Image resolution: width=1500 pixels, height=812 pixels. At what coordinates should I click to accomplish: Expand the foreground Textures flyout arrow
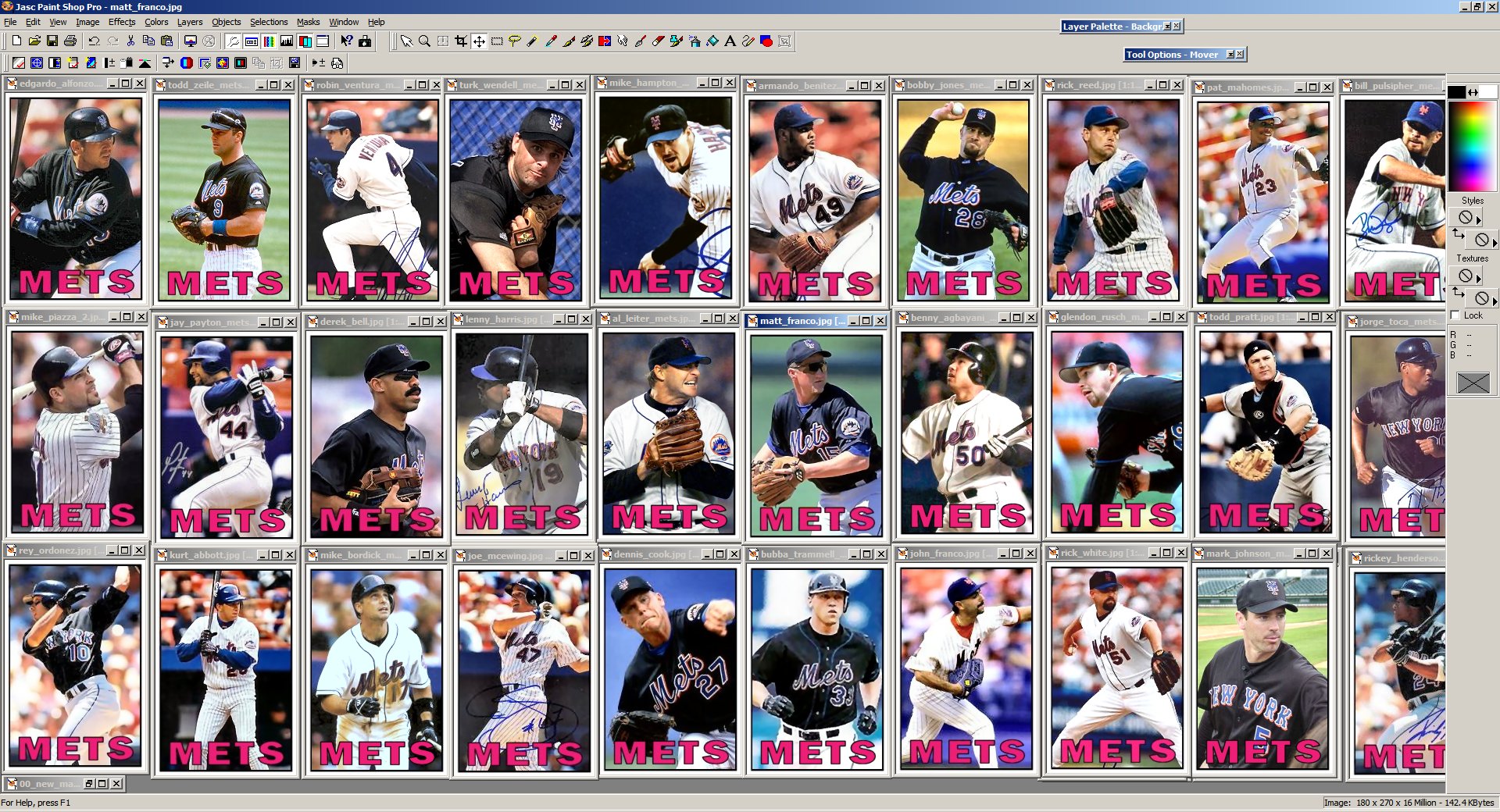click(x=1479, y=278)
